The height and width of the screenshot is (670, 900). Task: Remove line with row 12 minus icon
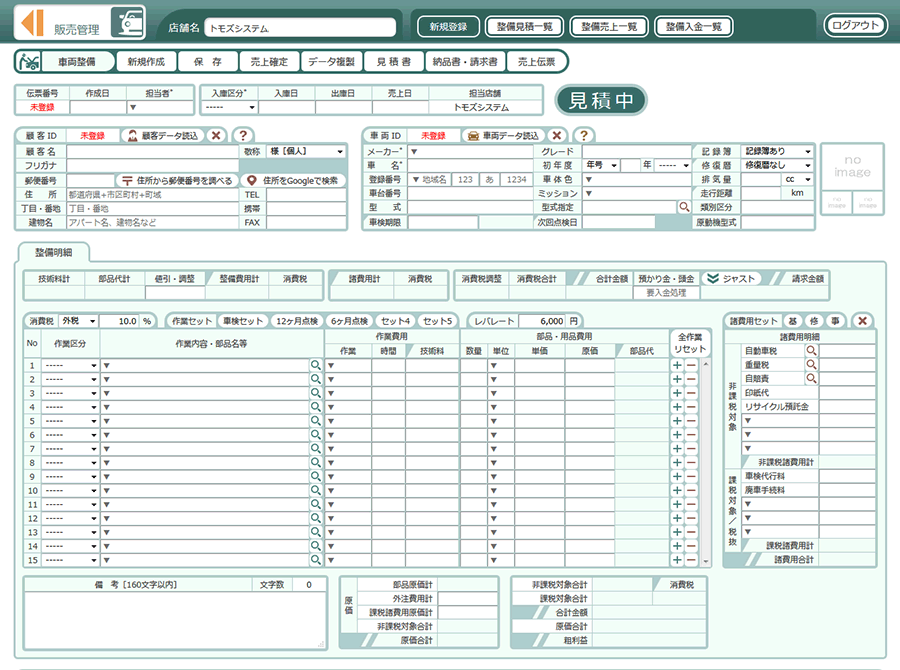(691, 518)
